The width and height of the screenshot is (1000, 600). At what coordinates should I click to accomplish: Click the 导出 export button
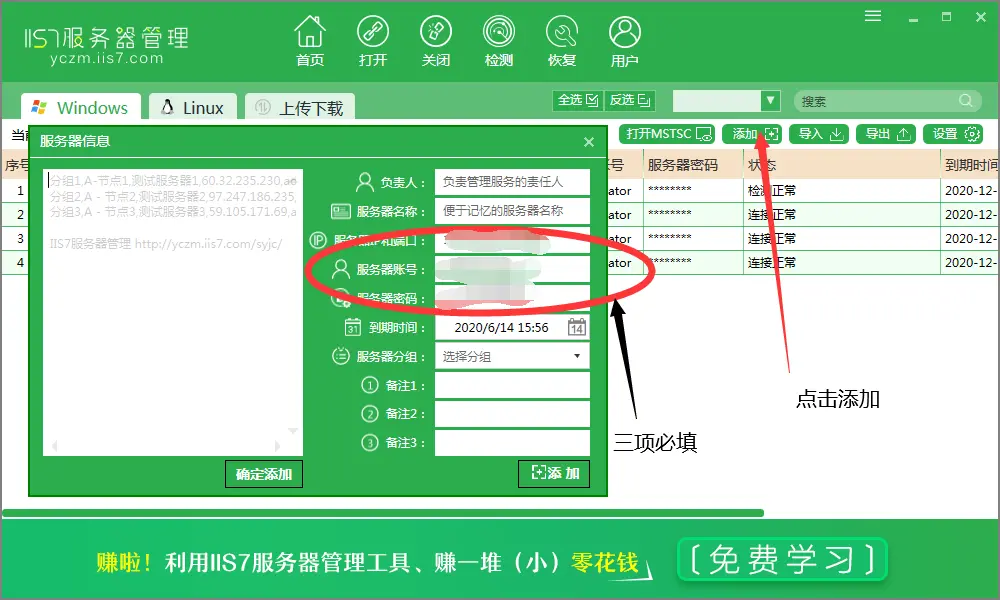point(886,134)
